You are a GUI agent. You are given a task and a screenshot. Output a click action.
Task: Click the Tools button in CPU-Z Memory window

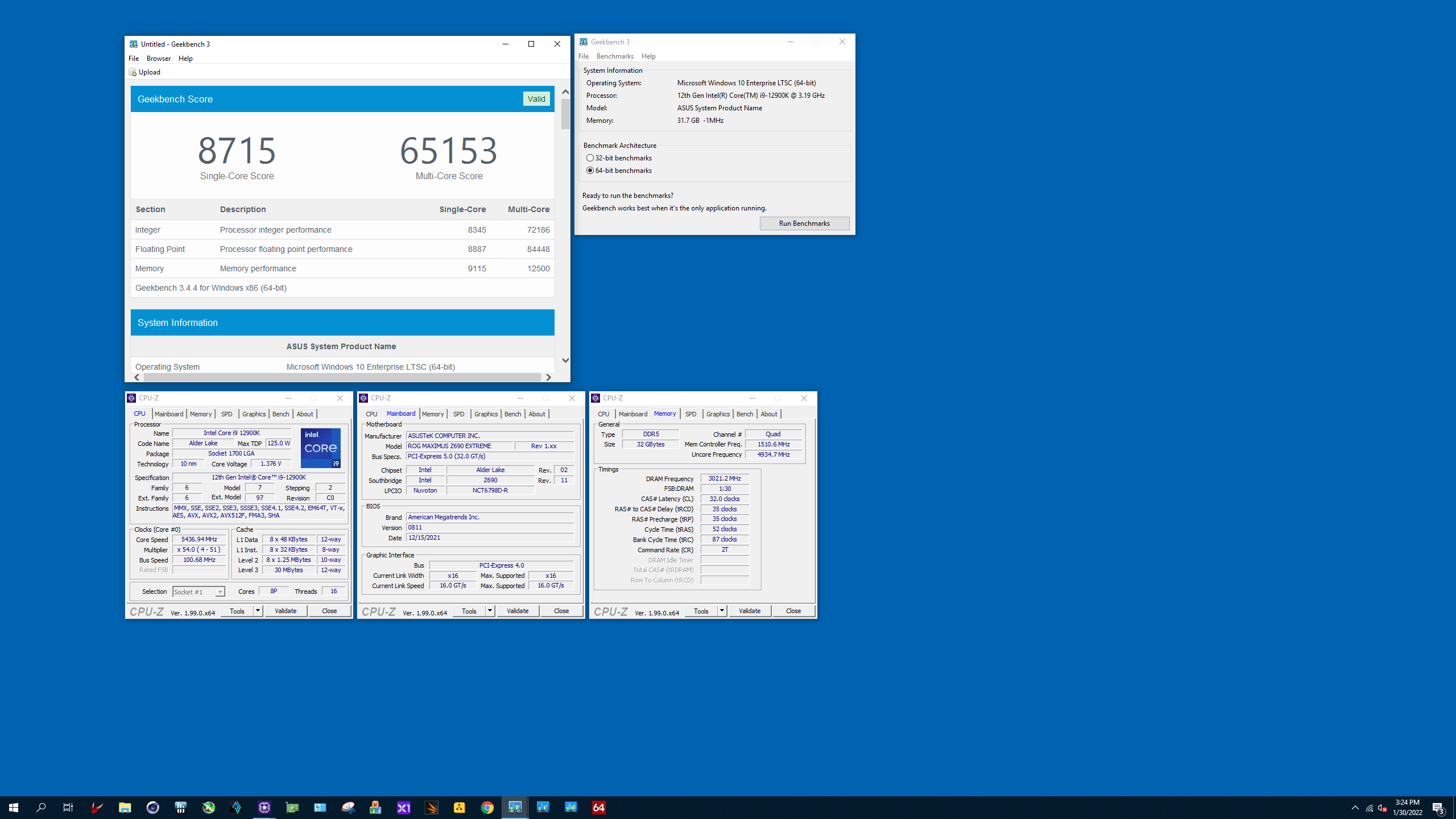701,611
